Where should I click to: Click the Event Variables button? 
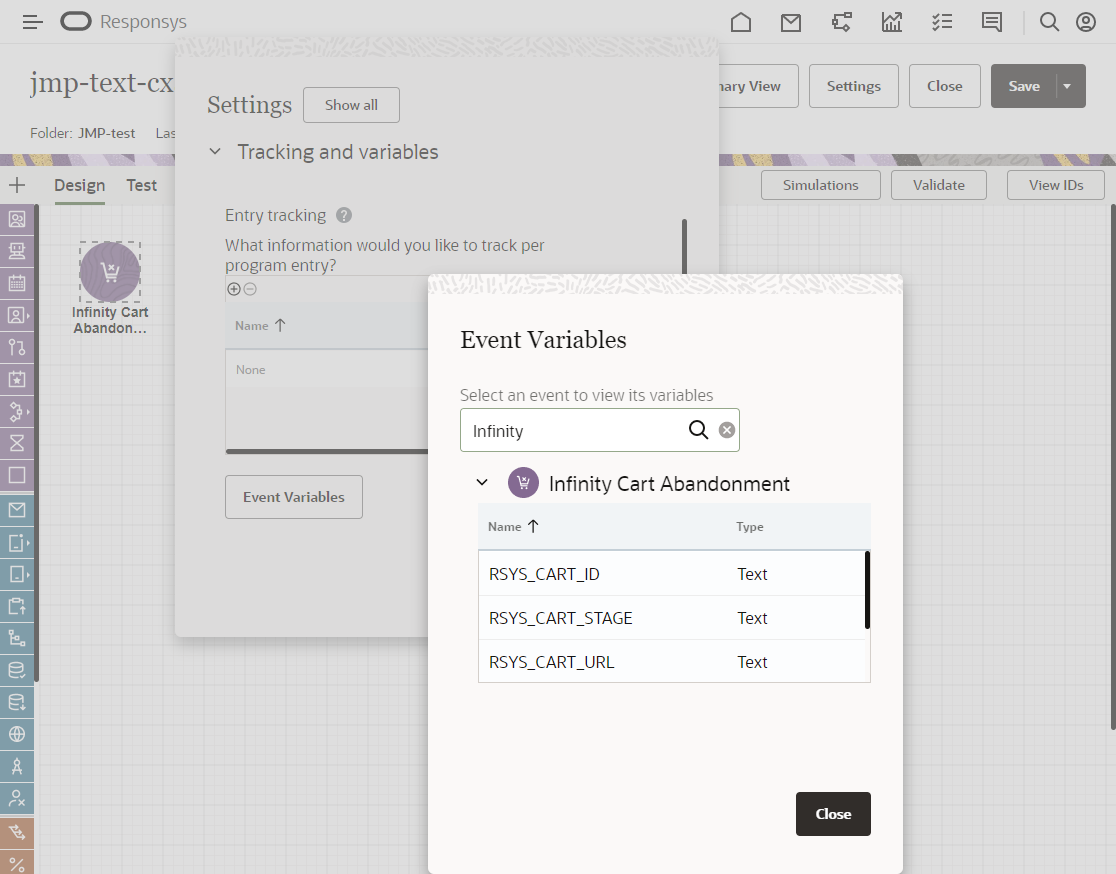coord(294,497)
